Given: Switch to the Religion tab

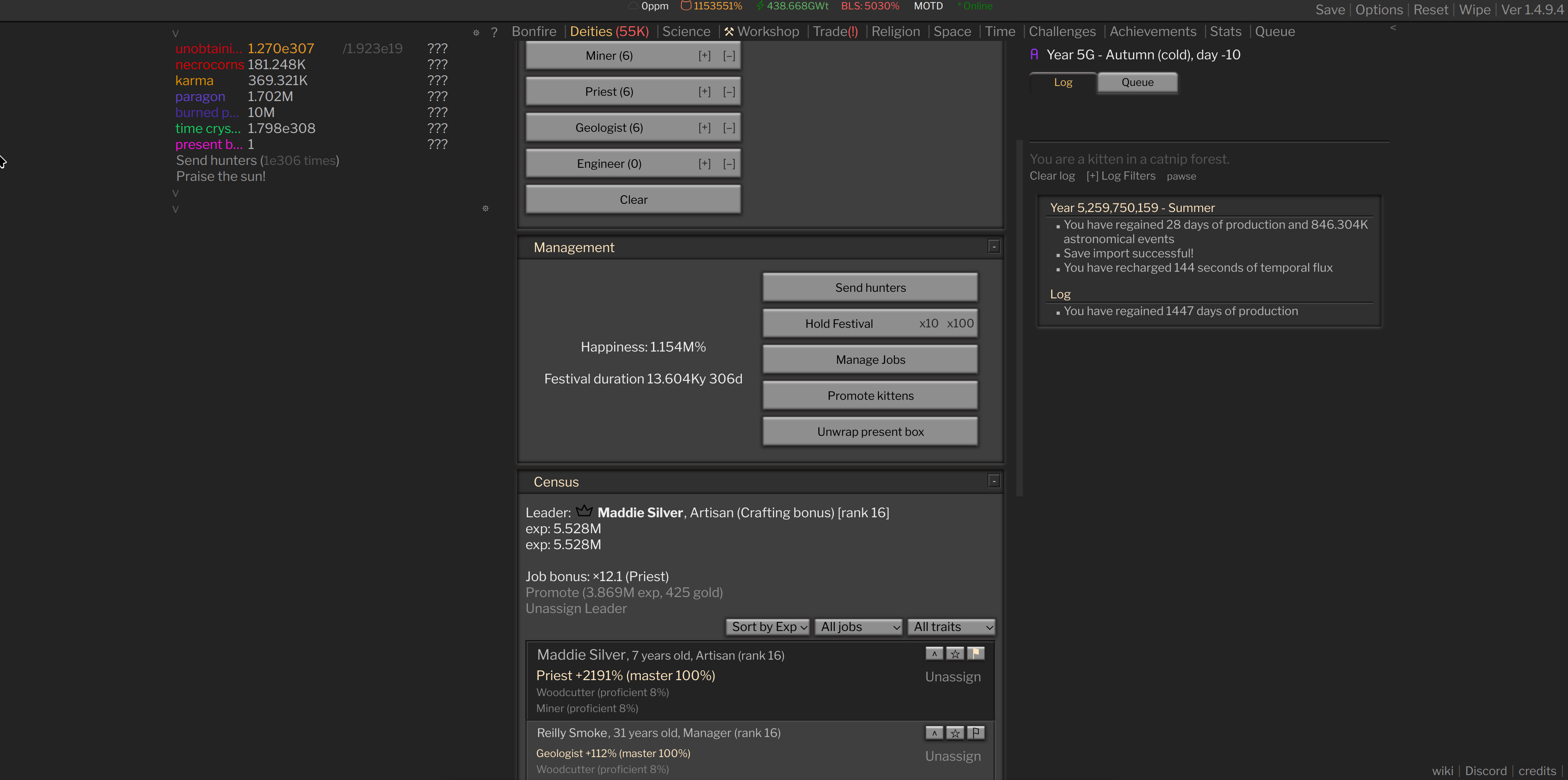Looking at the screenshot, I should pyautogui.click(x=895, y=31).
